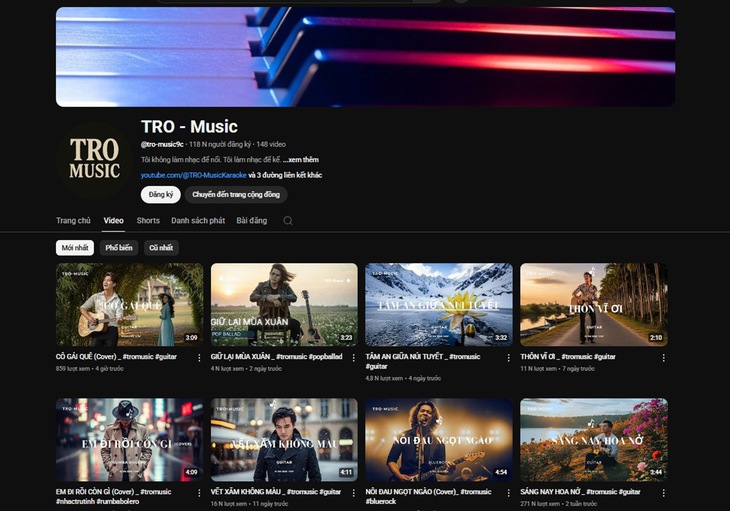This screenshot has height=511, width=730.
Task: Open options menu for VẾT XĂM KHÔNG MÀU video
Action: [x=353, y=493]
